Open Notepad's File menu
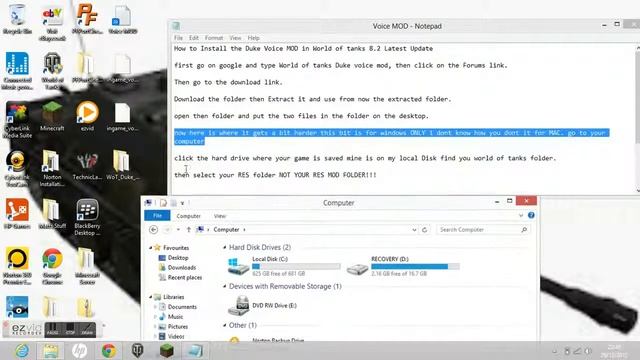 click(x=178, y=38)
